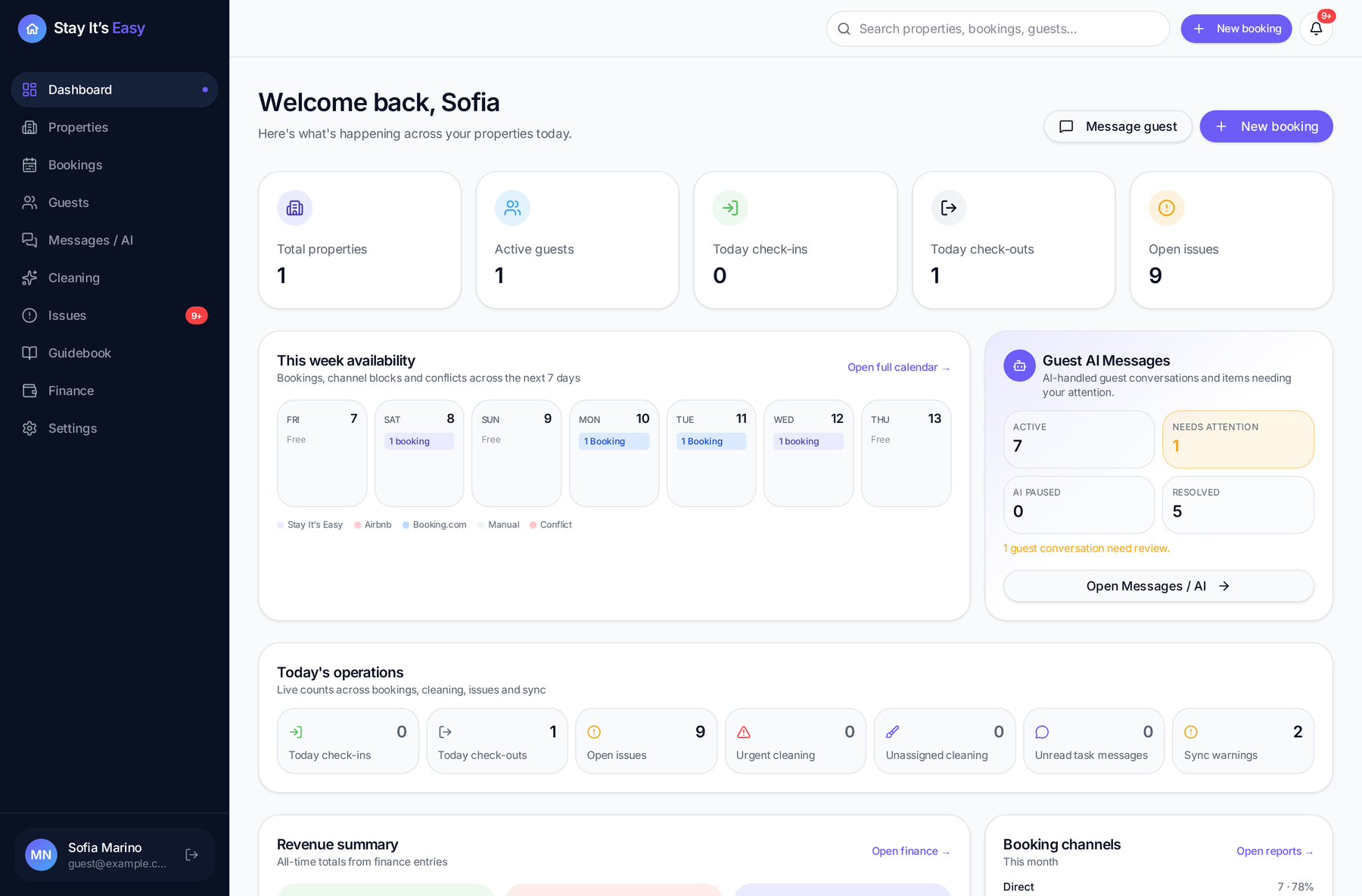Select the THU 13 day card
Screen dimensions: 1362x896
click(906, 453)
